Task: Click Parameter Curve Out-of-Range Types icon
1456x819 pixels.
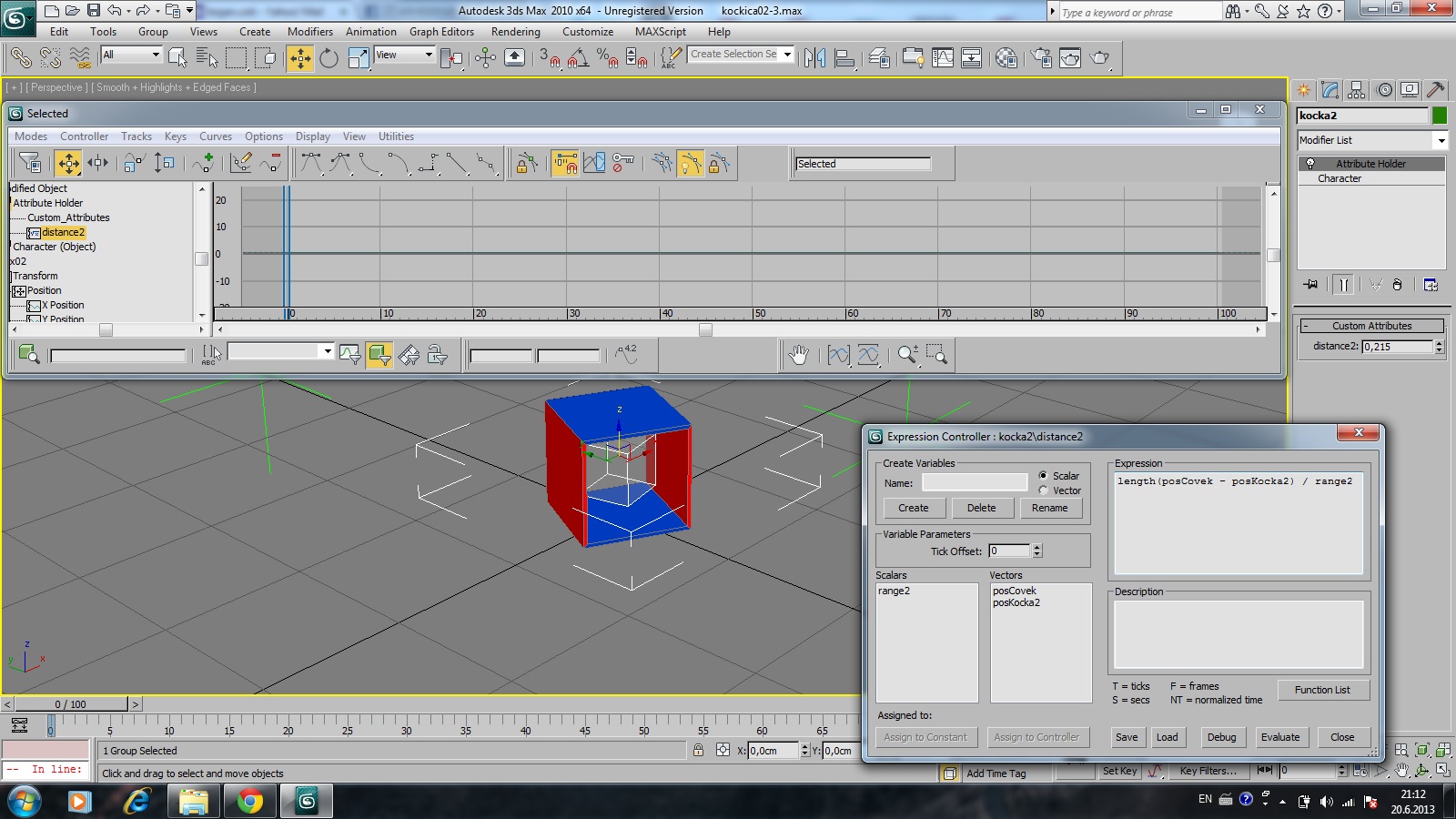Action: [594, 164]
